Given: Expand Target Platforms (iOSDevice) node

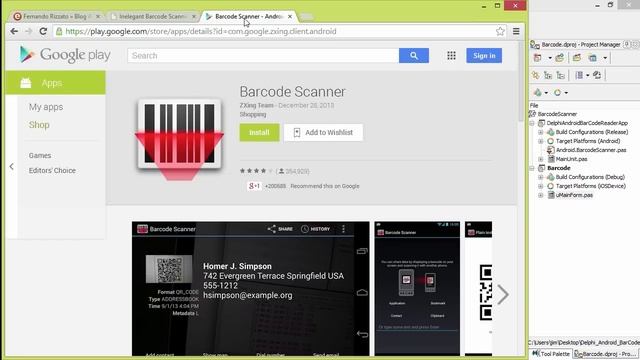Looking at the screenshot, I should pyautogui.click(x=540, y=186).
